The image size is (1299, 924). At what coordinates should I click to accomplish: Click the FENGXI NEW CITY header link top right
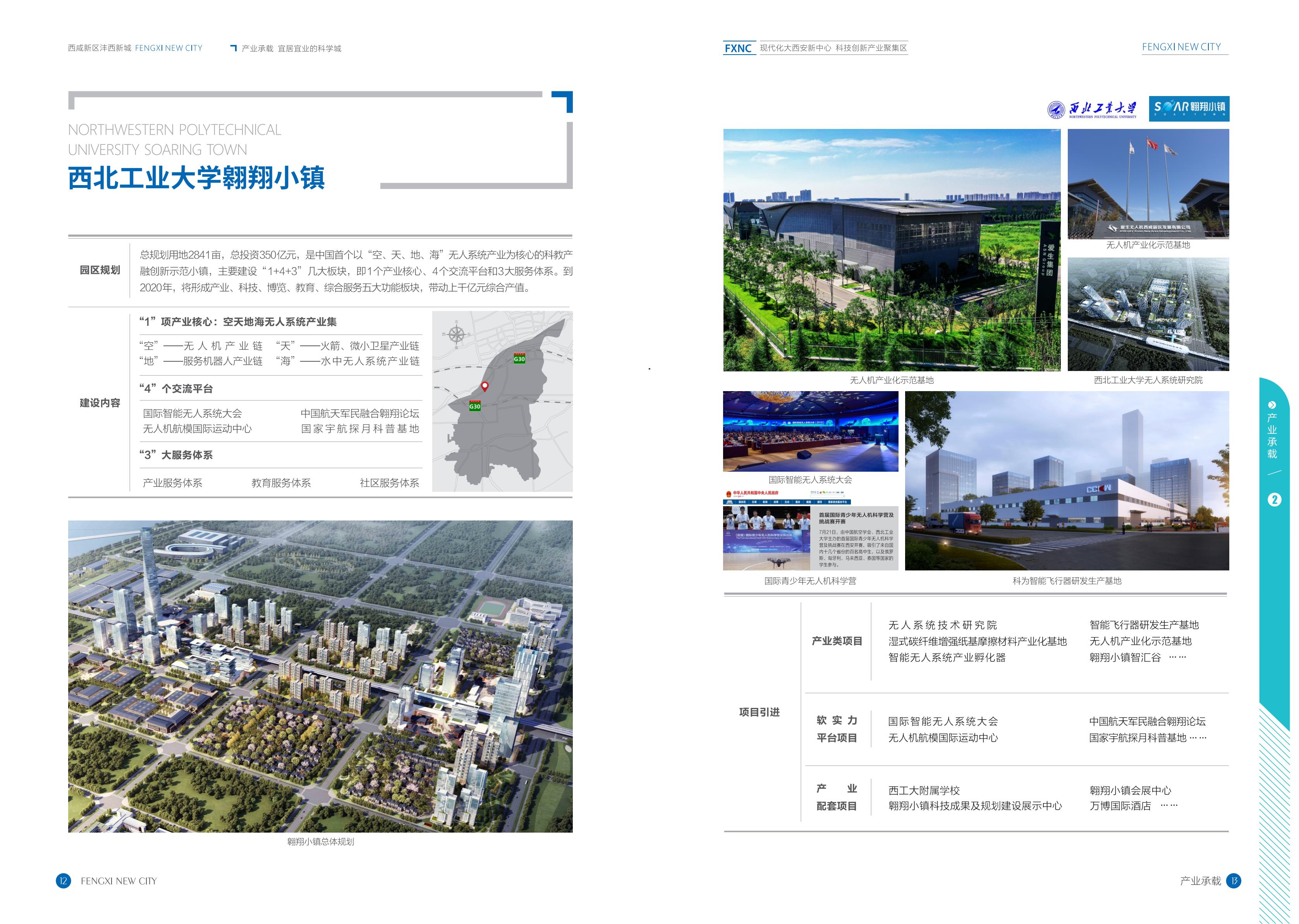[1181, 47]
